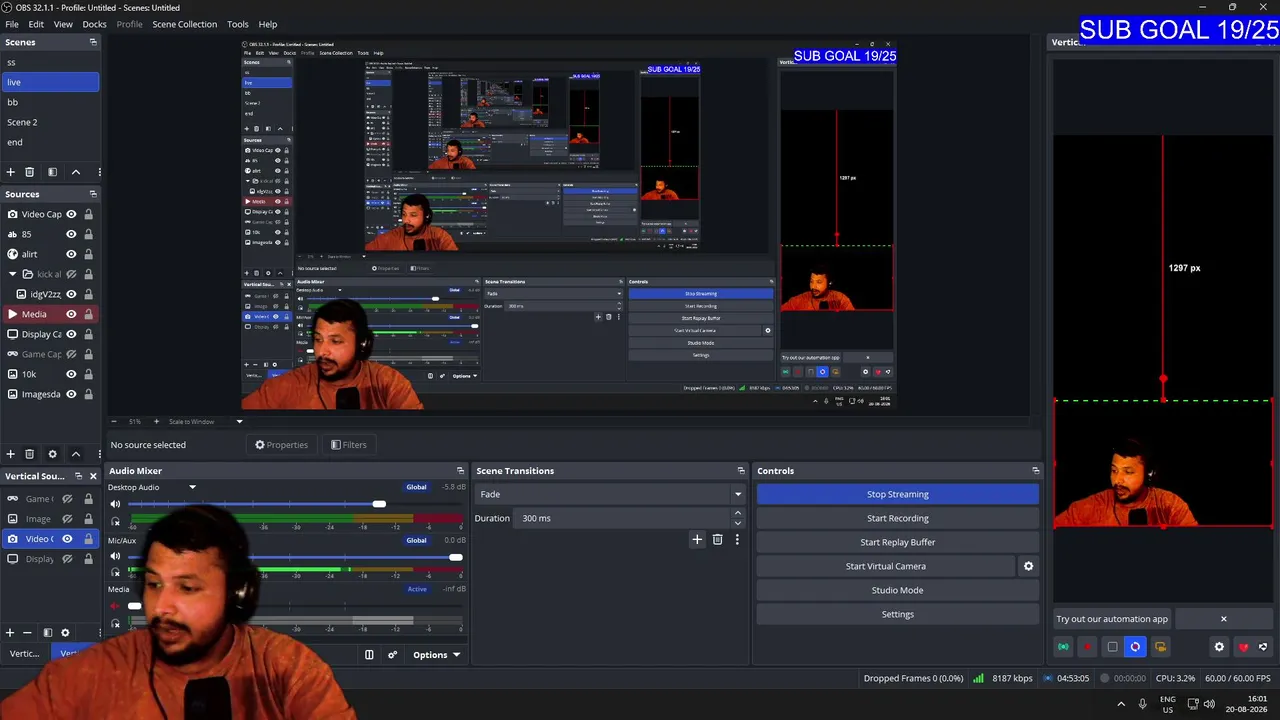Viewport: 1280px width, 720px height.
Task: Open the vertical source properties gear
Action: 65,632
